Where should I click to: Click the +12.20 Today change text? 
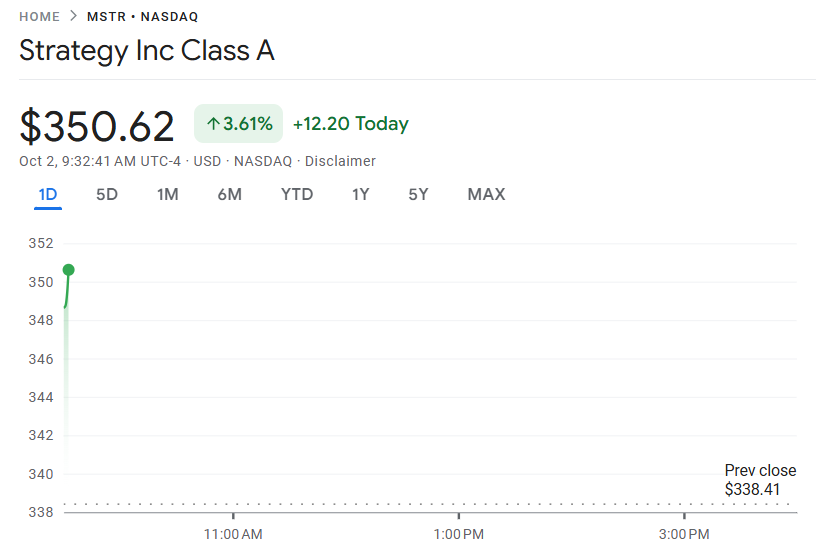[x=350, y=124]
